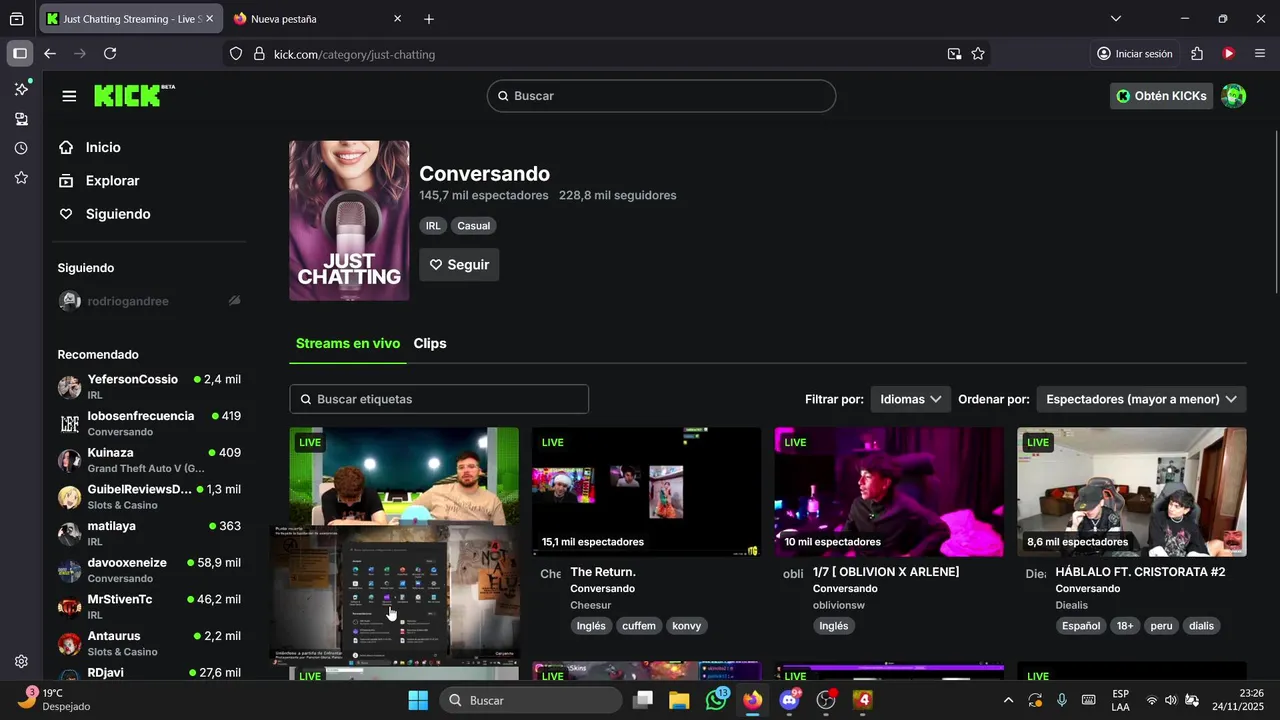The height and width of the screenshot is (720, 1280).
Task: Open GuibelReviews recommended channel
Action: [149, 496]
